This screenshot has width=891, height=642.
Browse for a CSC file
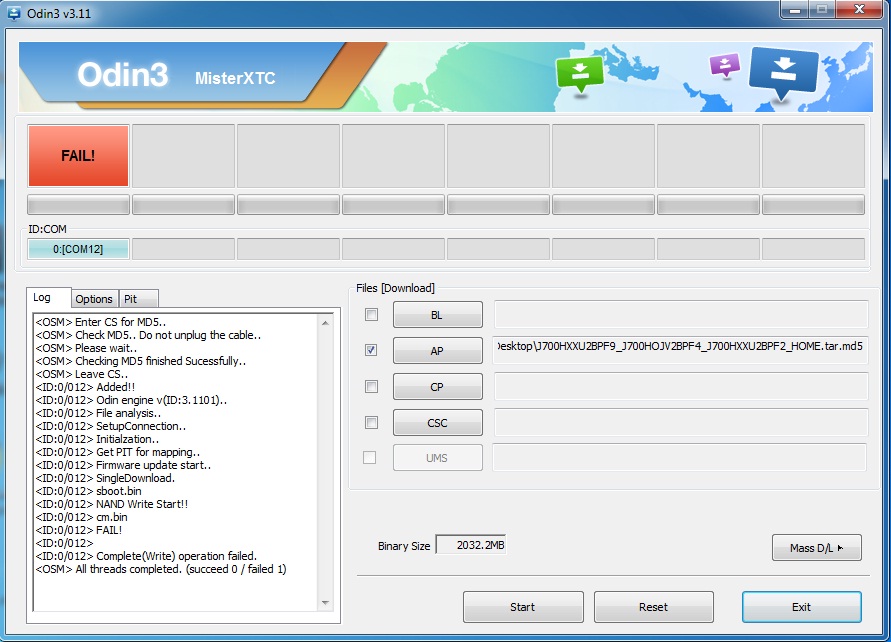438,423
